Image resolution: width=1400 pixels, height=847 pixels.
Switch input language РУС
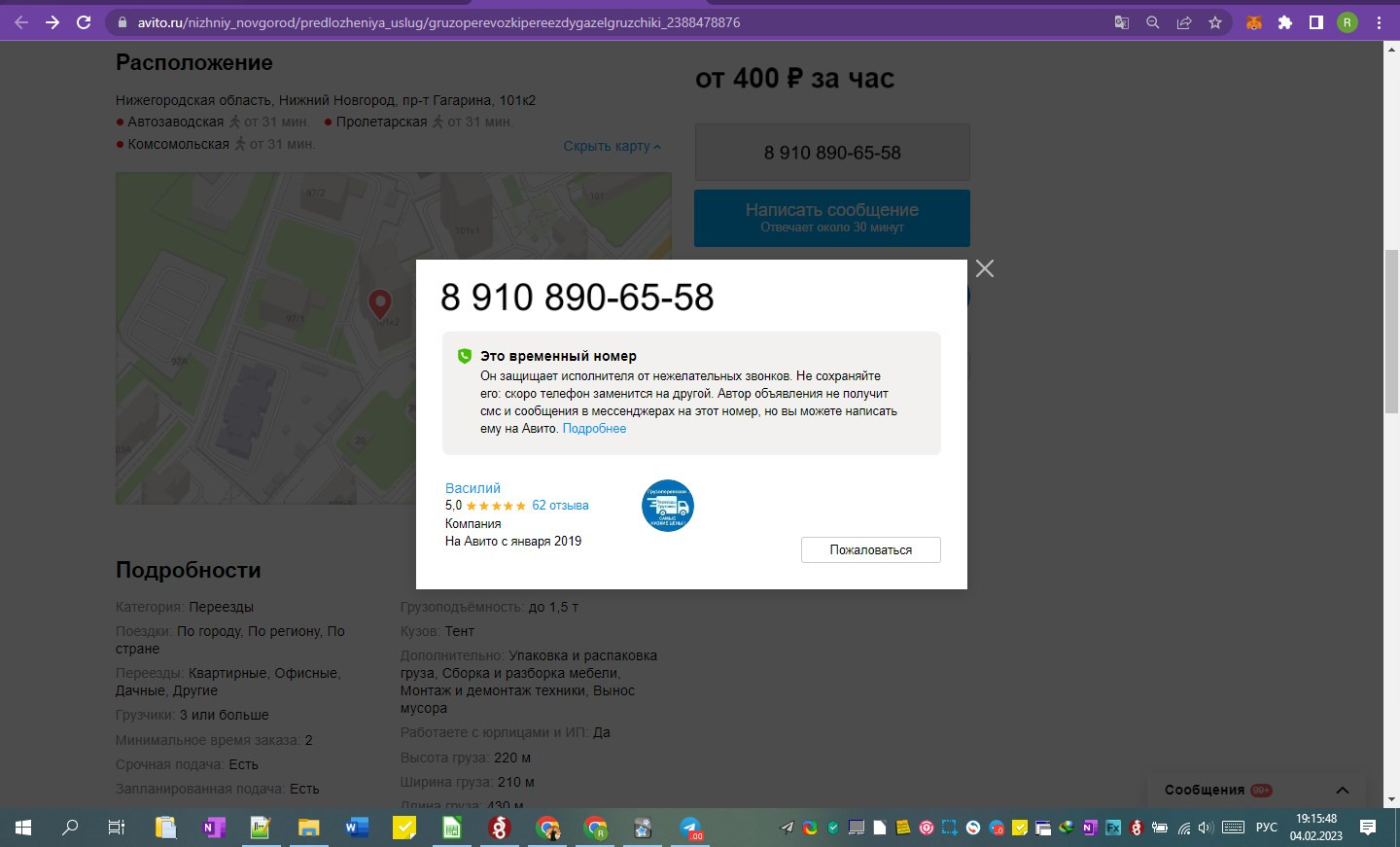pyautogui.click(x=1267, y=828)
